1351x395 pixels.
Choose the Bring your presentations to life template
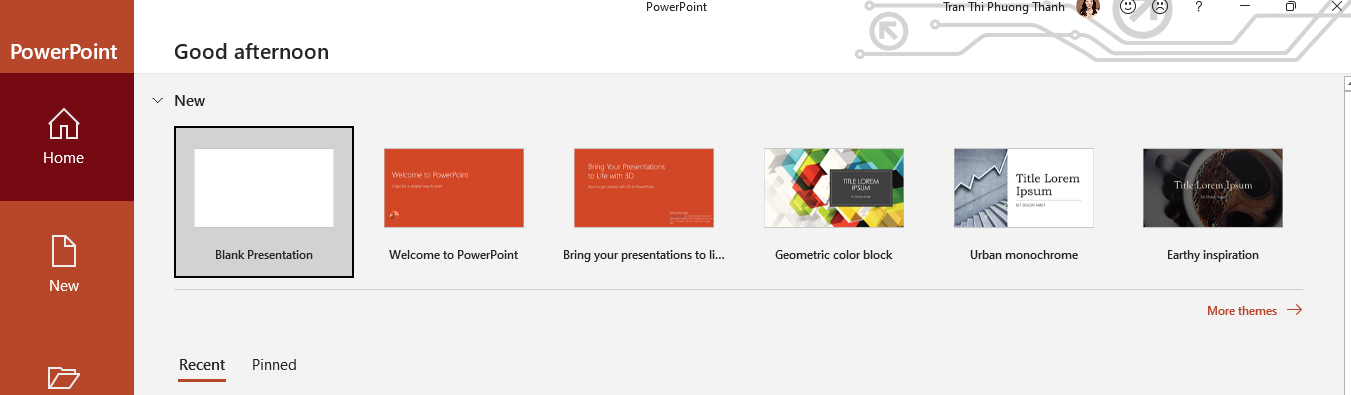[x=644, y=202]
